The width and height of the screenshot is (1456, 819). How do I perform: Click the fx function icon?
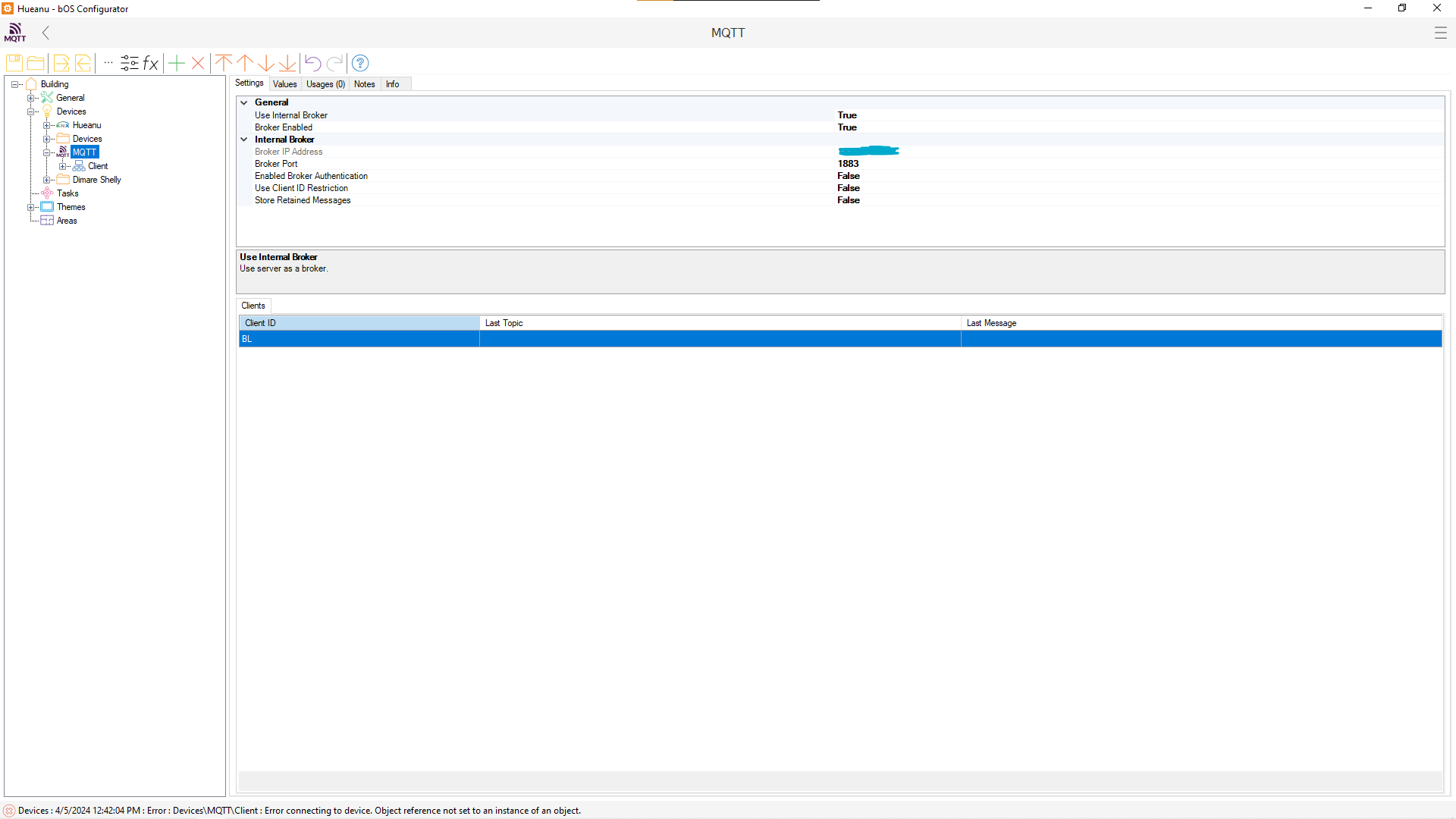coord(151,63)
